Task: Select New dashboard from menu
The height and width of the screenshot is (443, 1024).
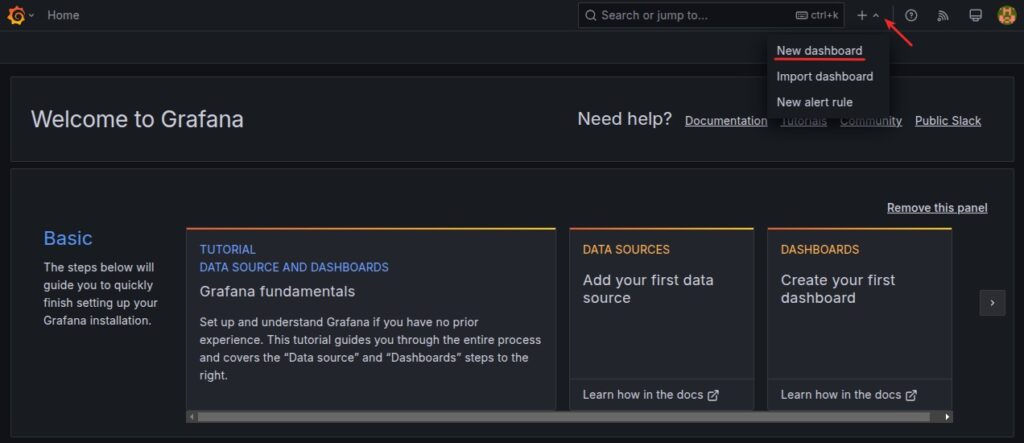Action: [819, 51]
